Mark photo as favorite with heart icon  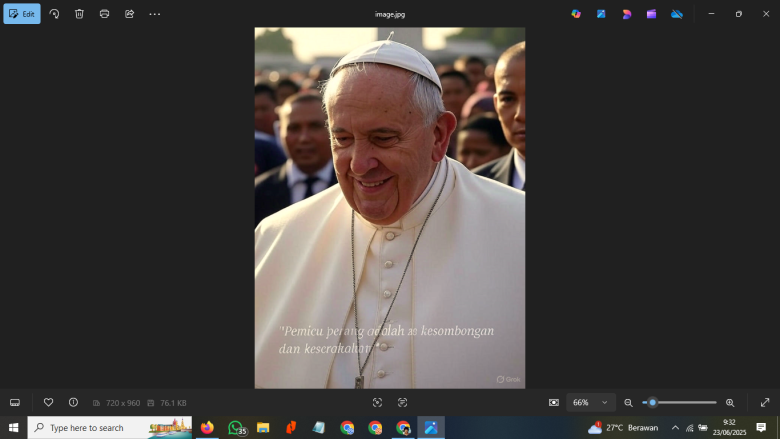point(48,402)
